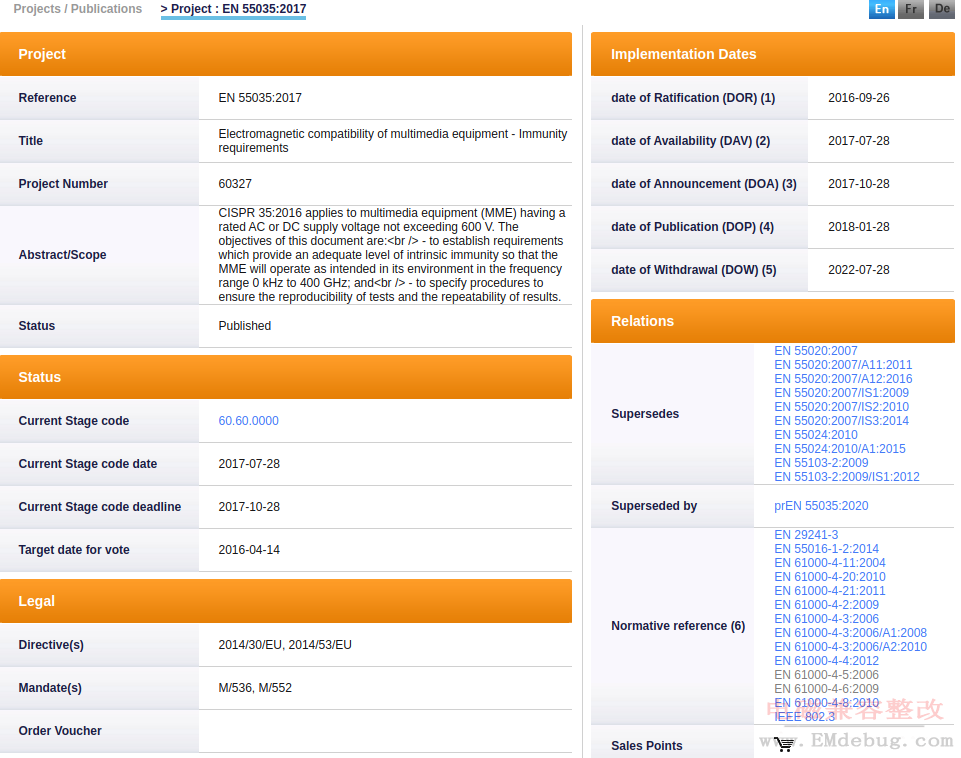Open EN 61000-4-3:2006/A1:2008 link
This screenshot has height=758, width=961.
click(x=850, y=633)
